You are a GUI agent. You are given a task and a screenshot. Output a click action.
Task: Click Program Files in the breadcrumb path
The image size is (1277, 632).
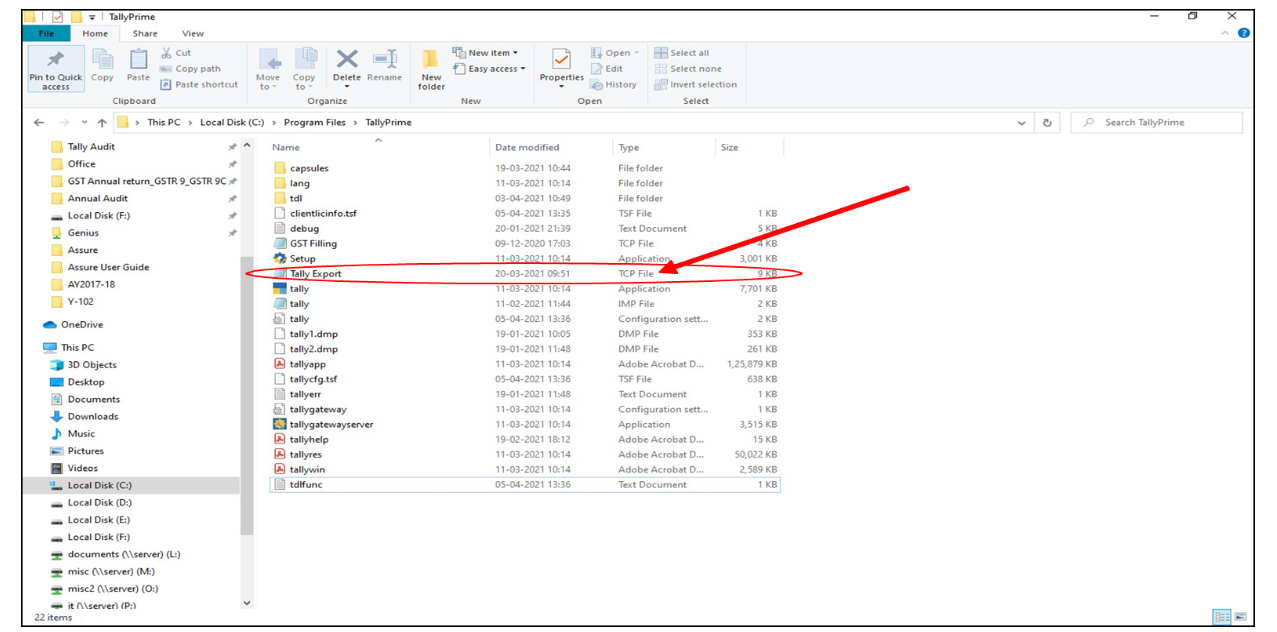314,123
